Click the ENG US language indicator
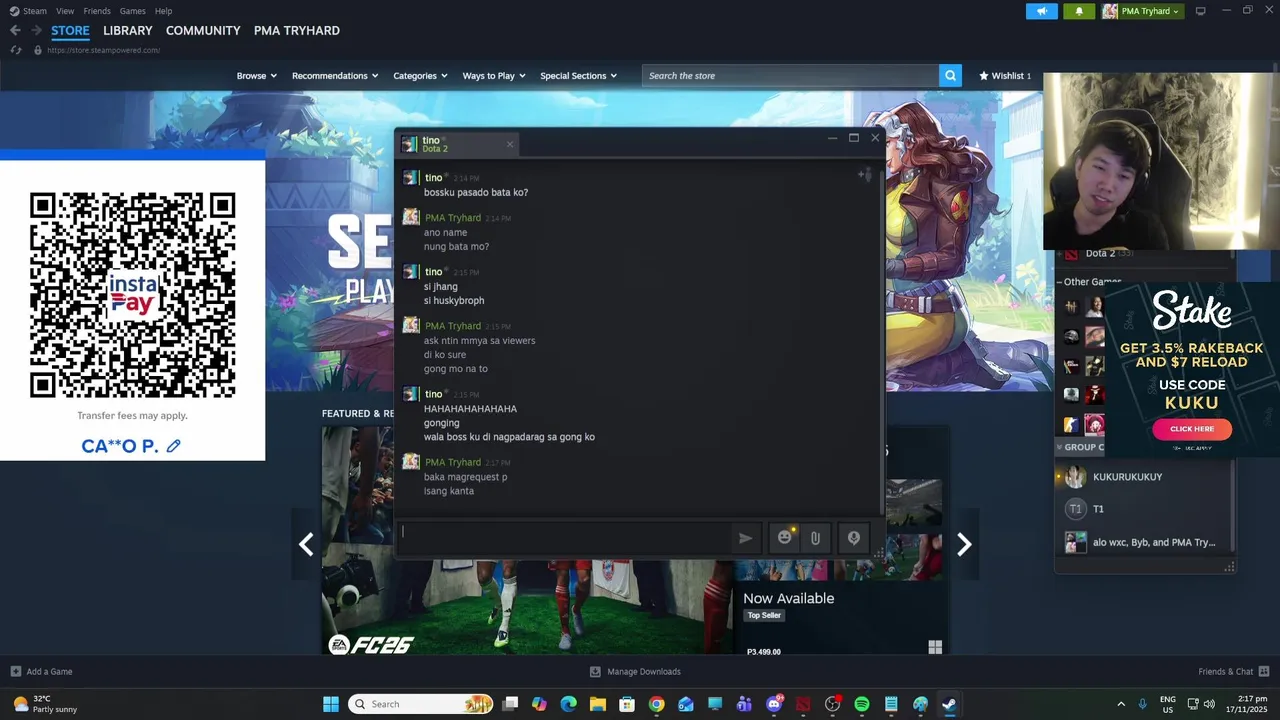1280x720 pixels. point(1168,704)
